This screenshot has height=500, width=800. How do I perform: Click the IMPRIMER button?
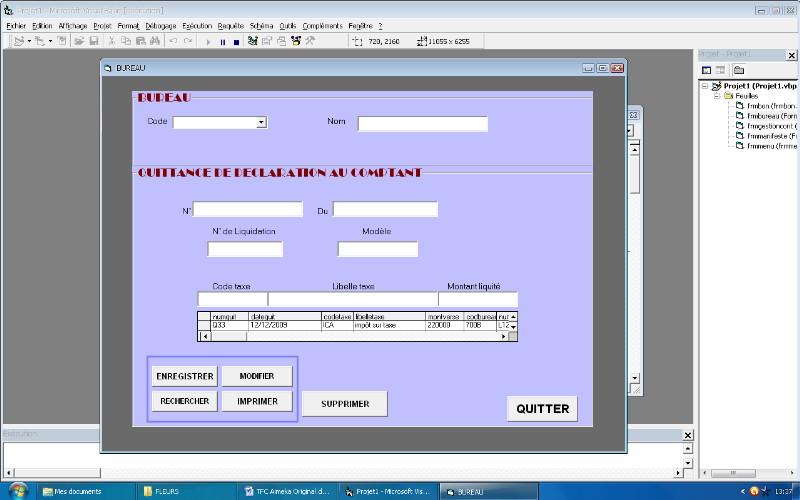(257, 401)
